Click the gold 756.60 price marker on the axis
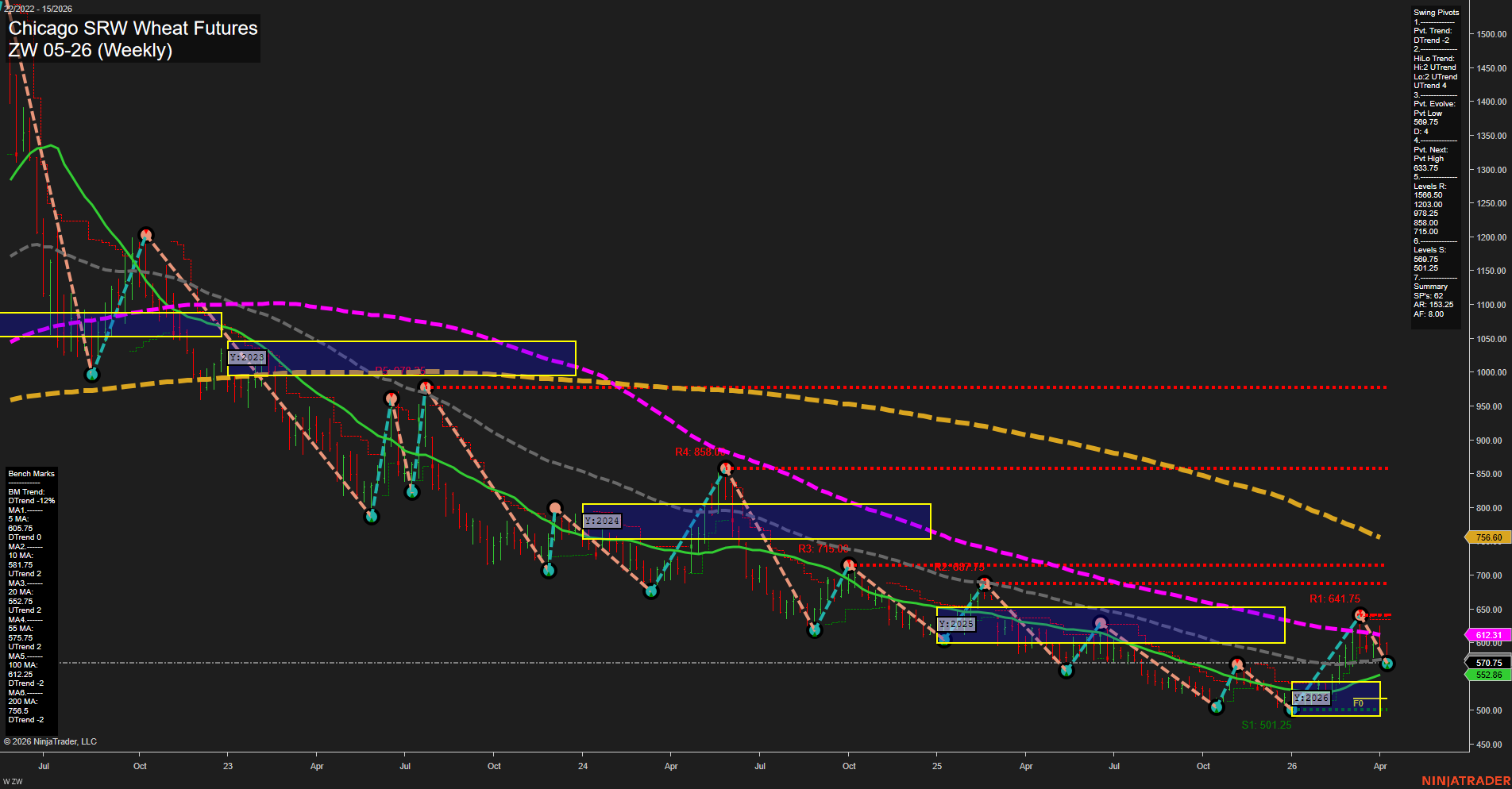This screenshot has width=1512, height=789. (x=1489, y=537)
